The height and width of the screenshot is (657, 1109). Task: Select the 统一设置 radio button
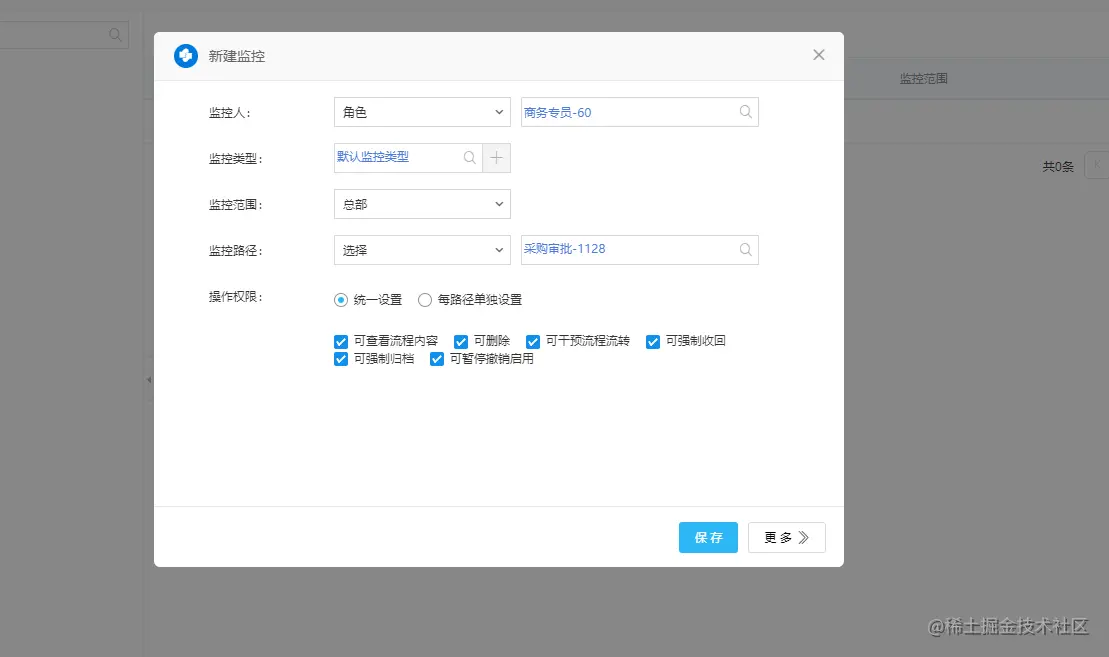(341, 300)
